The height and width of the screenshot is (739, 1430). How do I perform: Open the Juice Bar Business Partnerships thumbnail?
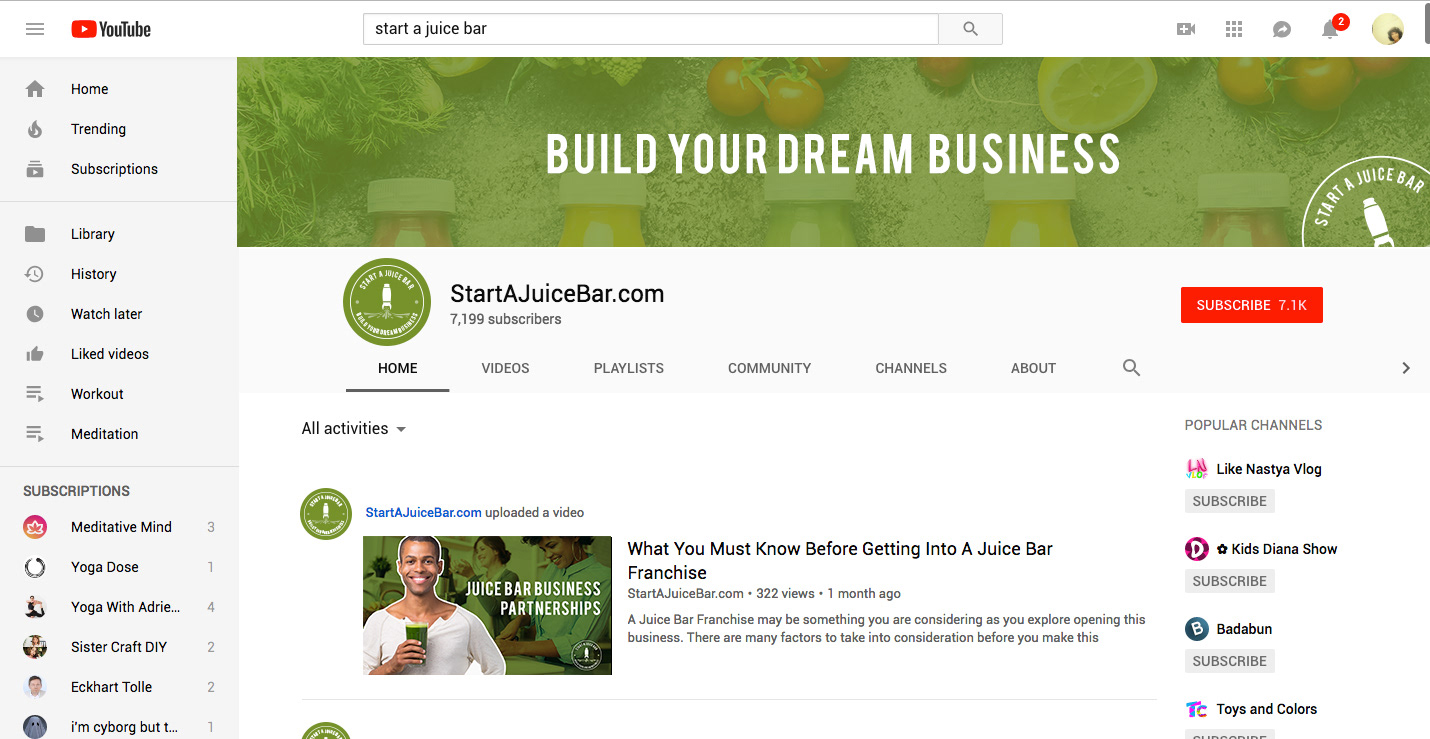coord(487,605)
